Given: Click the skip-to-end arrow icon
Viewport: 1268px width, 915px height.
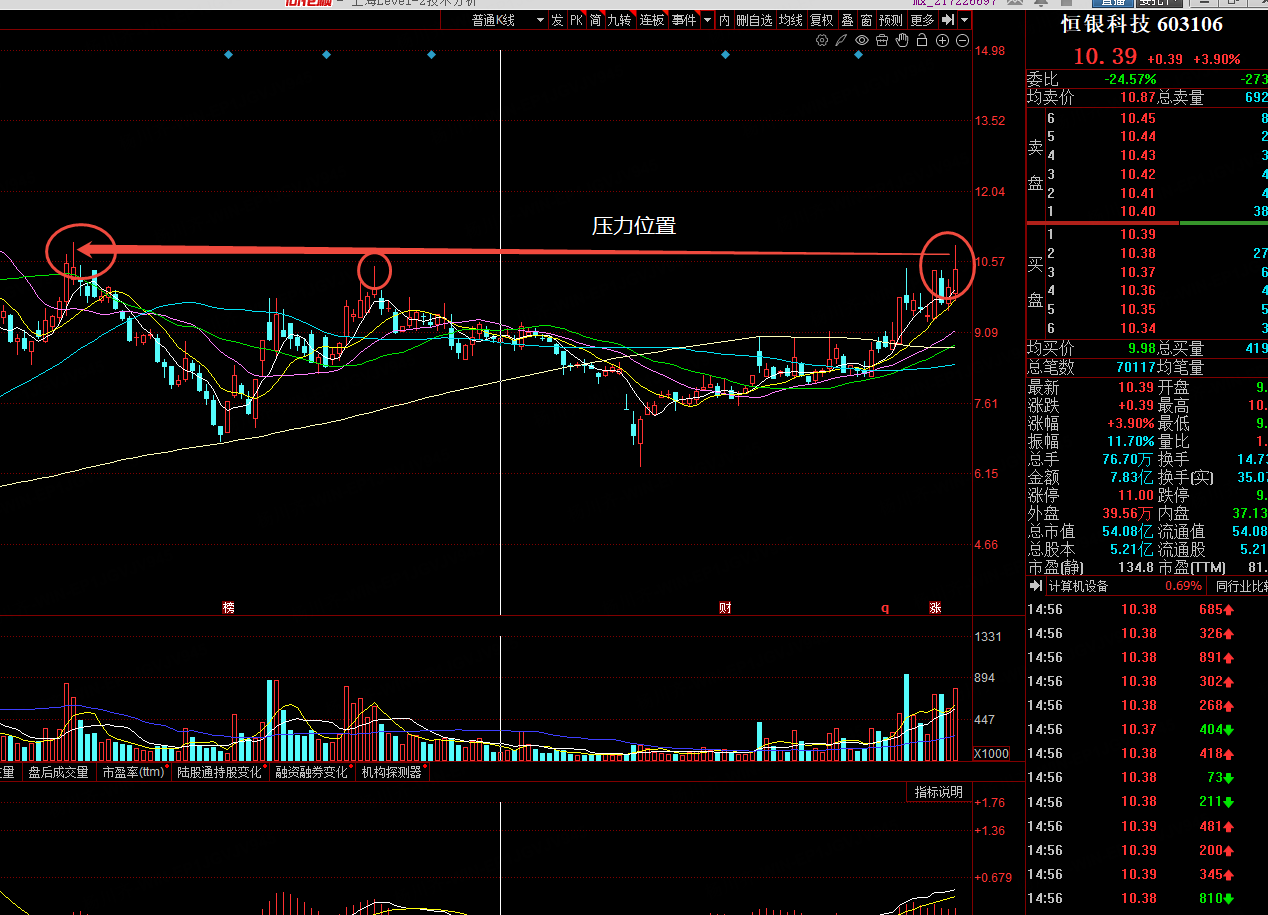Looking at the screenshot, I should (947, 20).
